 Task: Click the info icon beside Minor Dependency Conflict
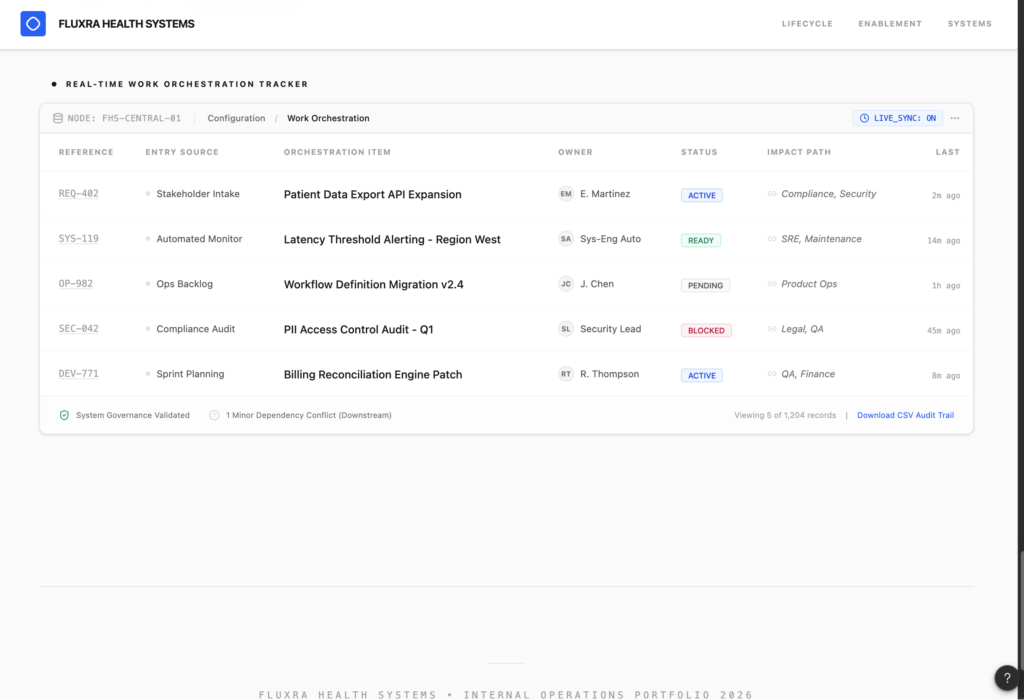214,415
